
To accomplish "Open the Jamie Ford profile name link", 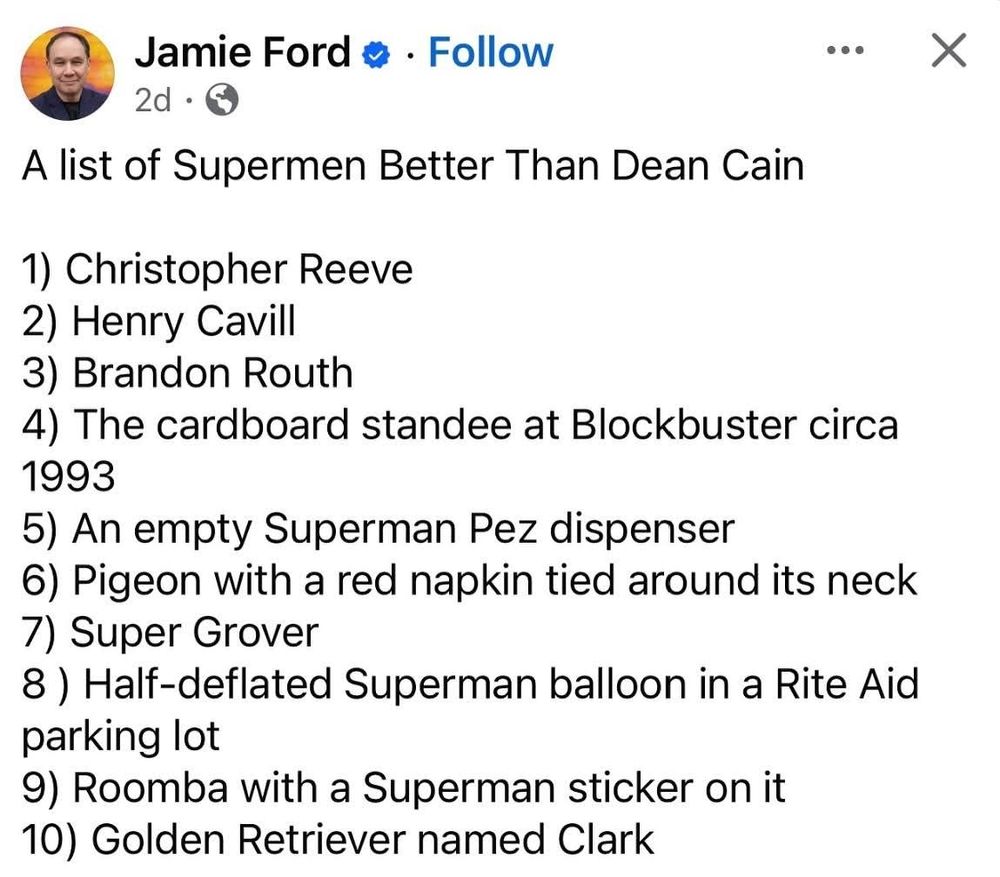I will coord(242,52).
